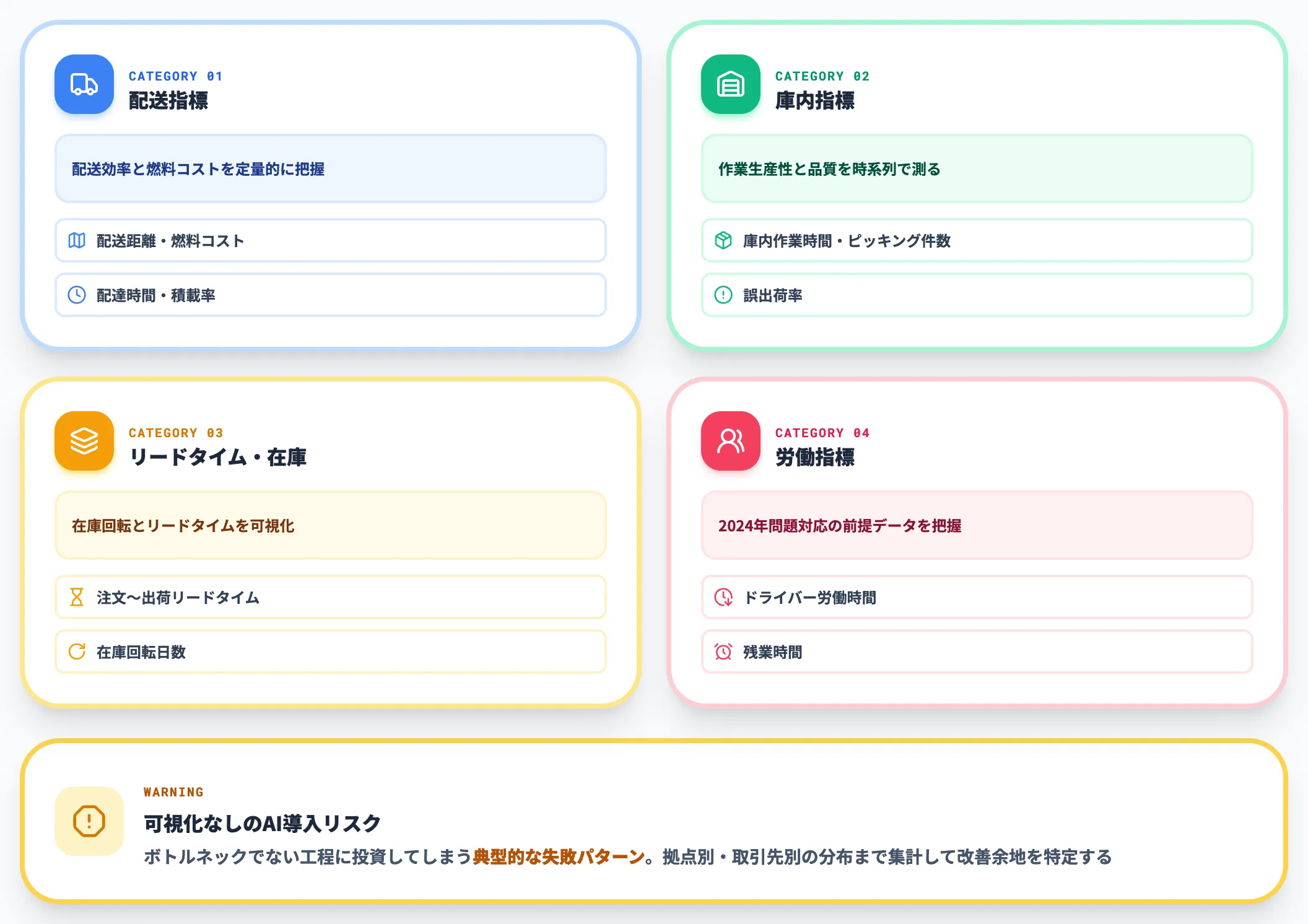Click the 配送効率と燃料コストを定量的に把握 banner text
Screen dimensions: 1308x924
tap(198, 169)
